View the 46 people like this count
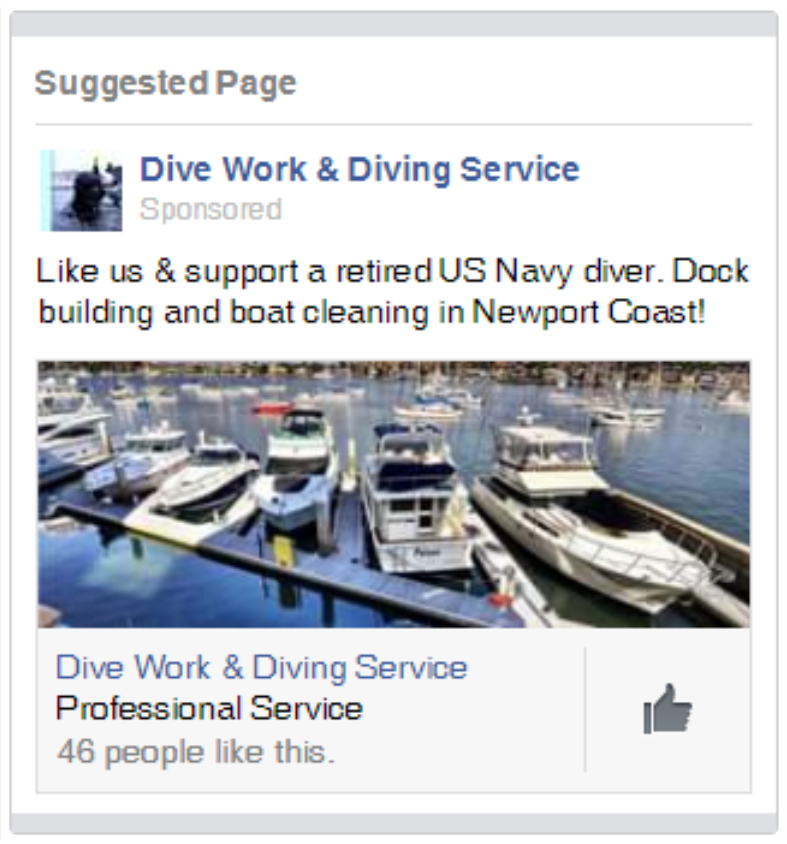The image size is (787, 844). pyautogui.click(x=196, y=751)
